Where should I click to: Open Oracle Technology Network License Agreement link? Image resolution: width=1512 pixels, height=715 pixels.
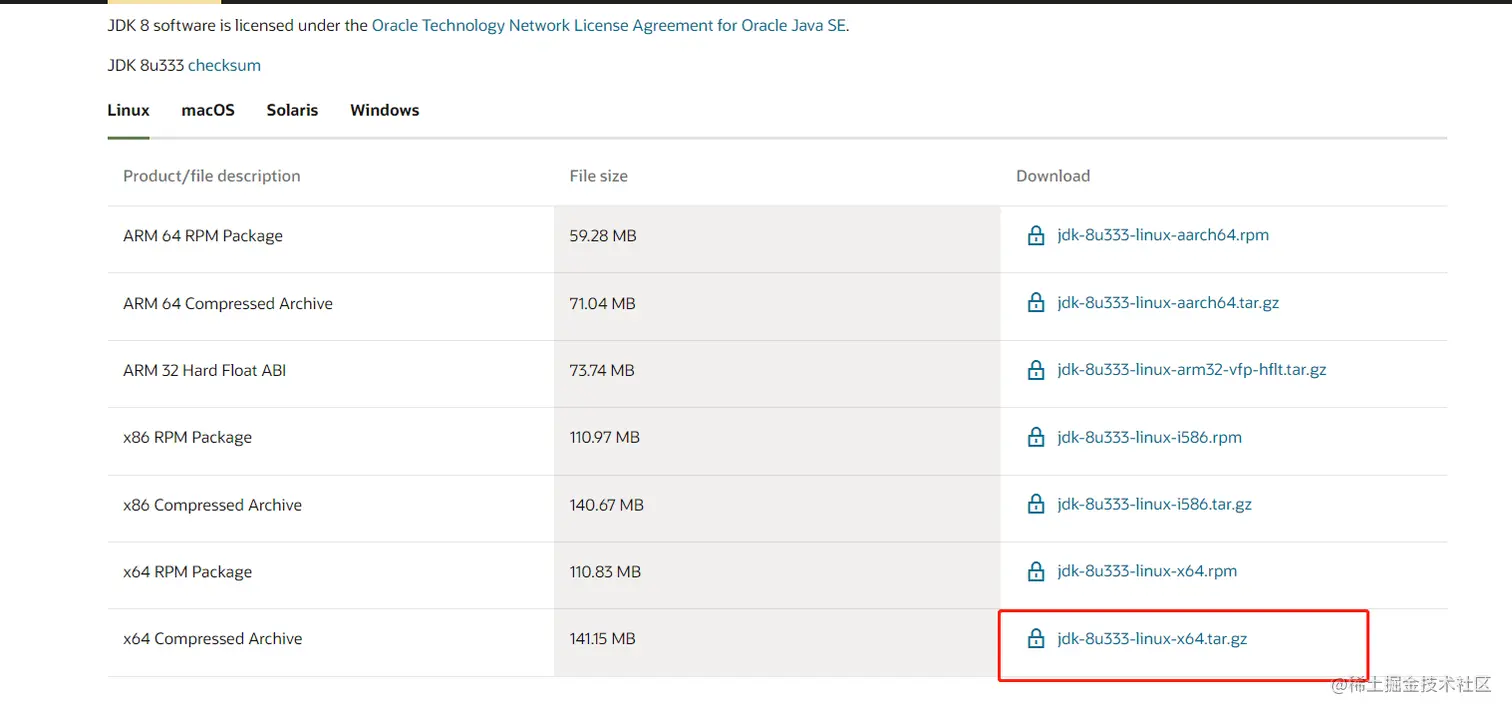pyautogui.click(x=609, y=26)
